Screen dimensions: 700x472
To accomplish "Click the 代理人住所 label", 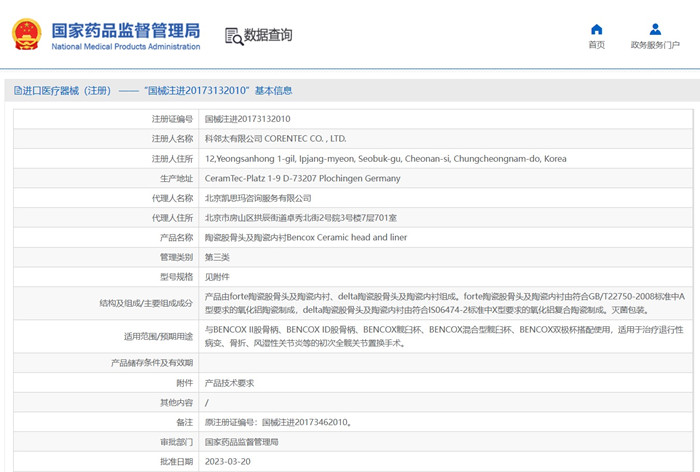I will pyautogui.click(x=172, y=218).
